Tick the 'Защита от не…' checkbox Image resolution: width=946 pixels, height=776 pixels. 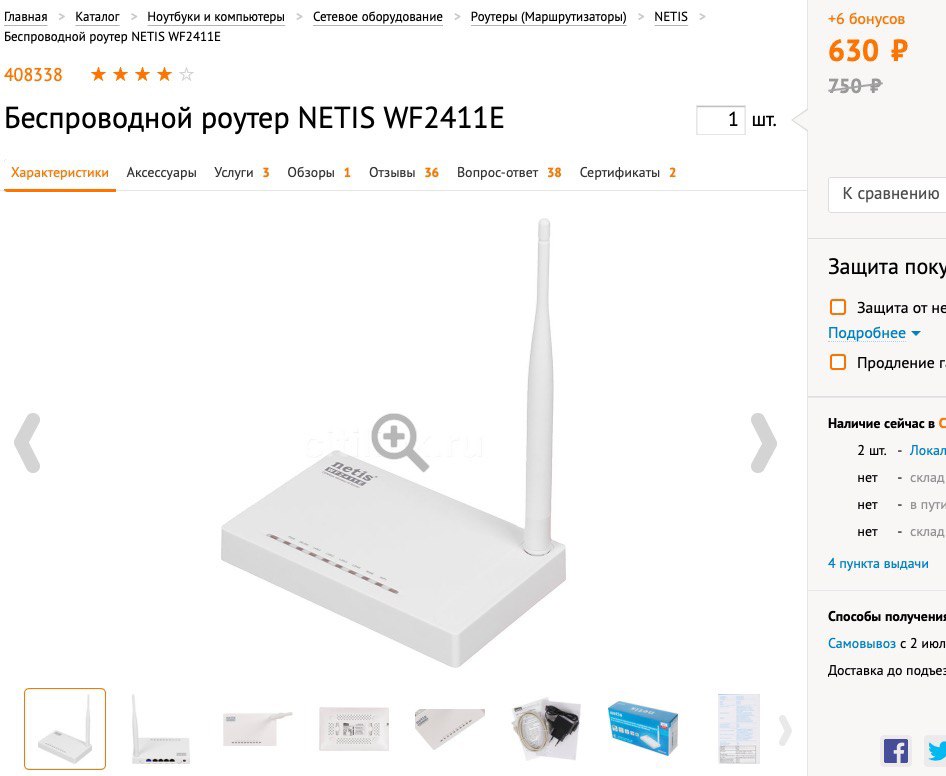837,307
